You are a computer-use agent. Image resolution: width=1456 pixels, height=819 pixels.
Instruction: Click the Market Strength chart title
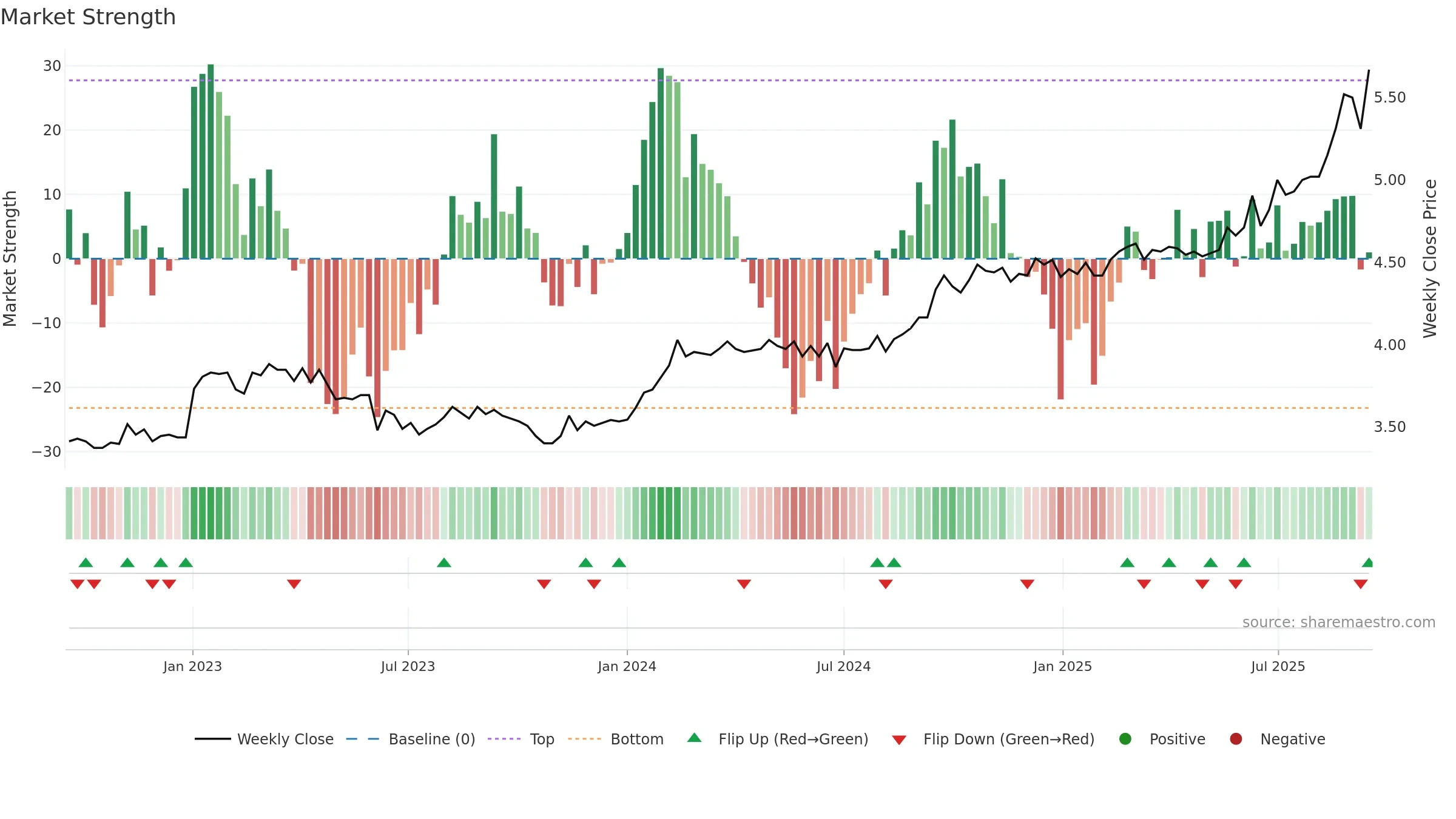coord(88,17)
